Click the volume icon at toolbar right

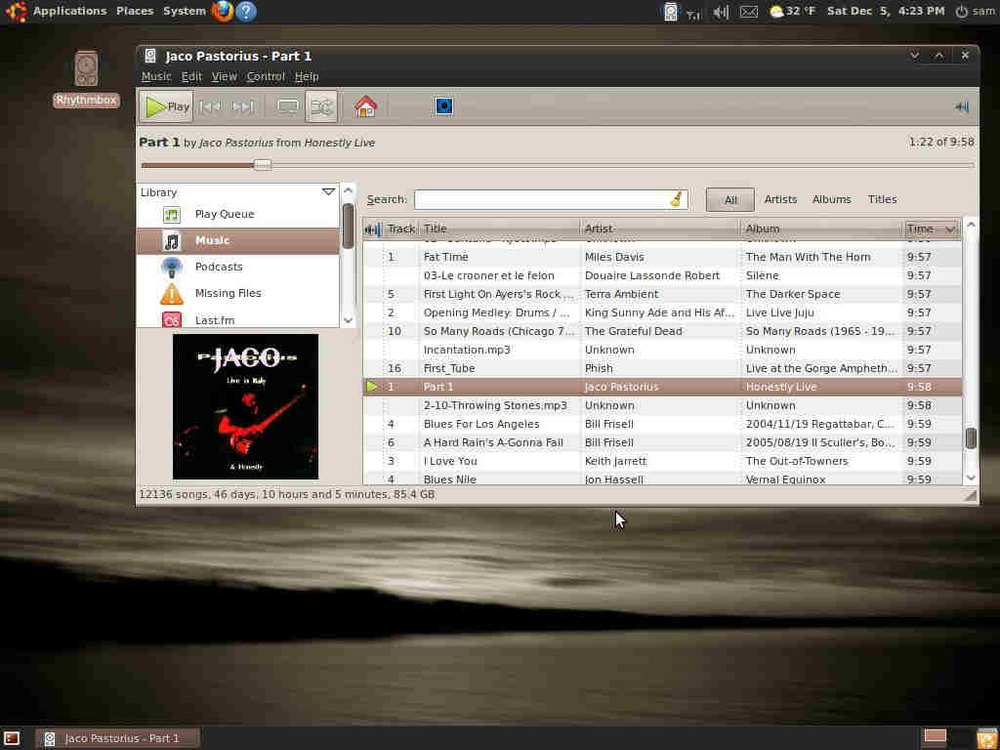[961, 107]
